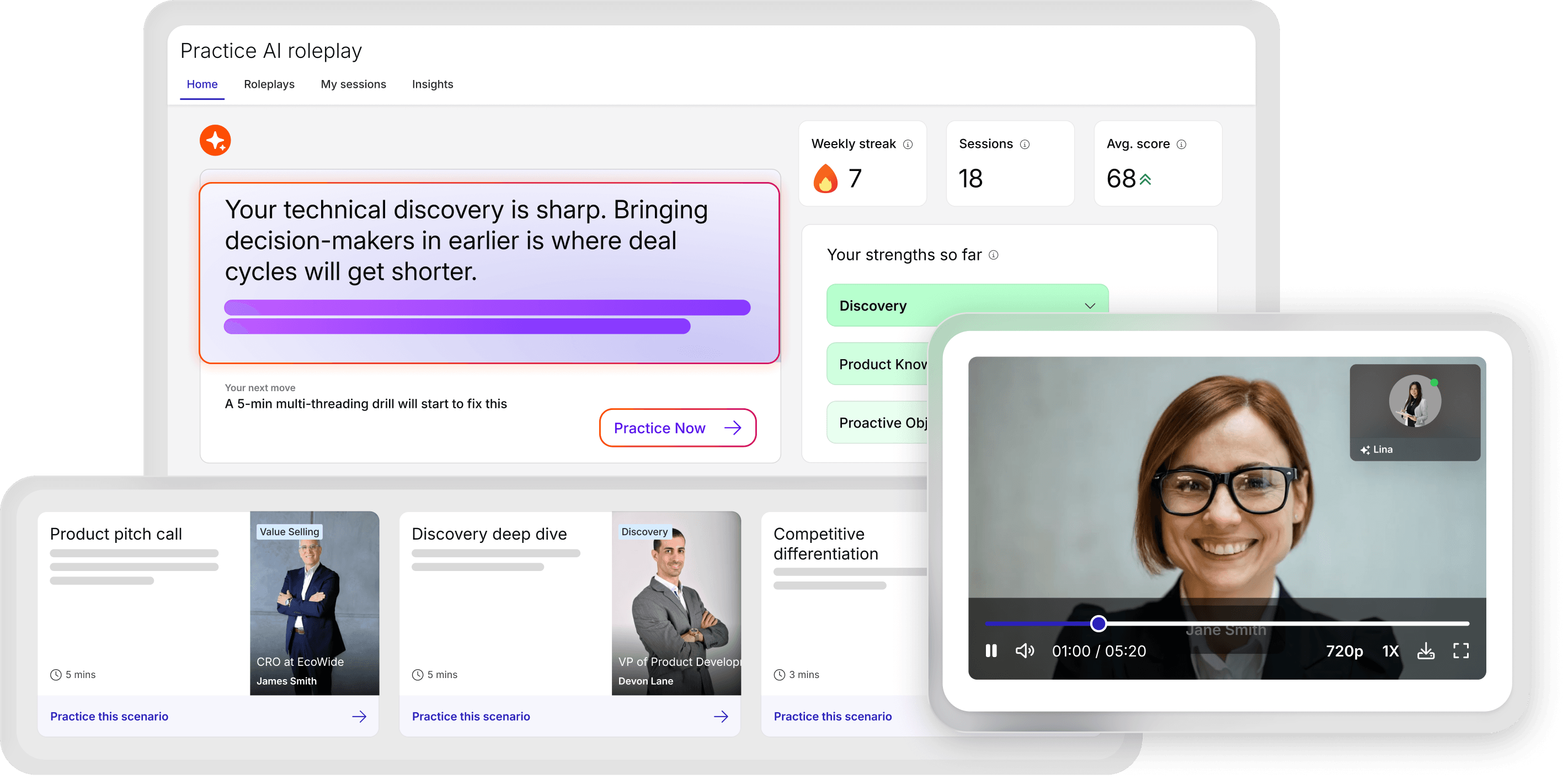Expand the Product Knowledge strength item
The width and height of the screenshot is (1568, 779).
coord(877,364)
